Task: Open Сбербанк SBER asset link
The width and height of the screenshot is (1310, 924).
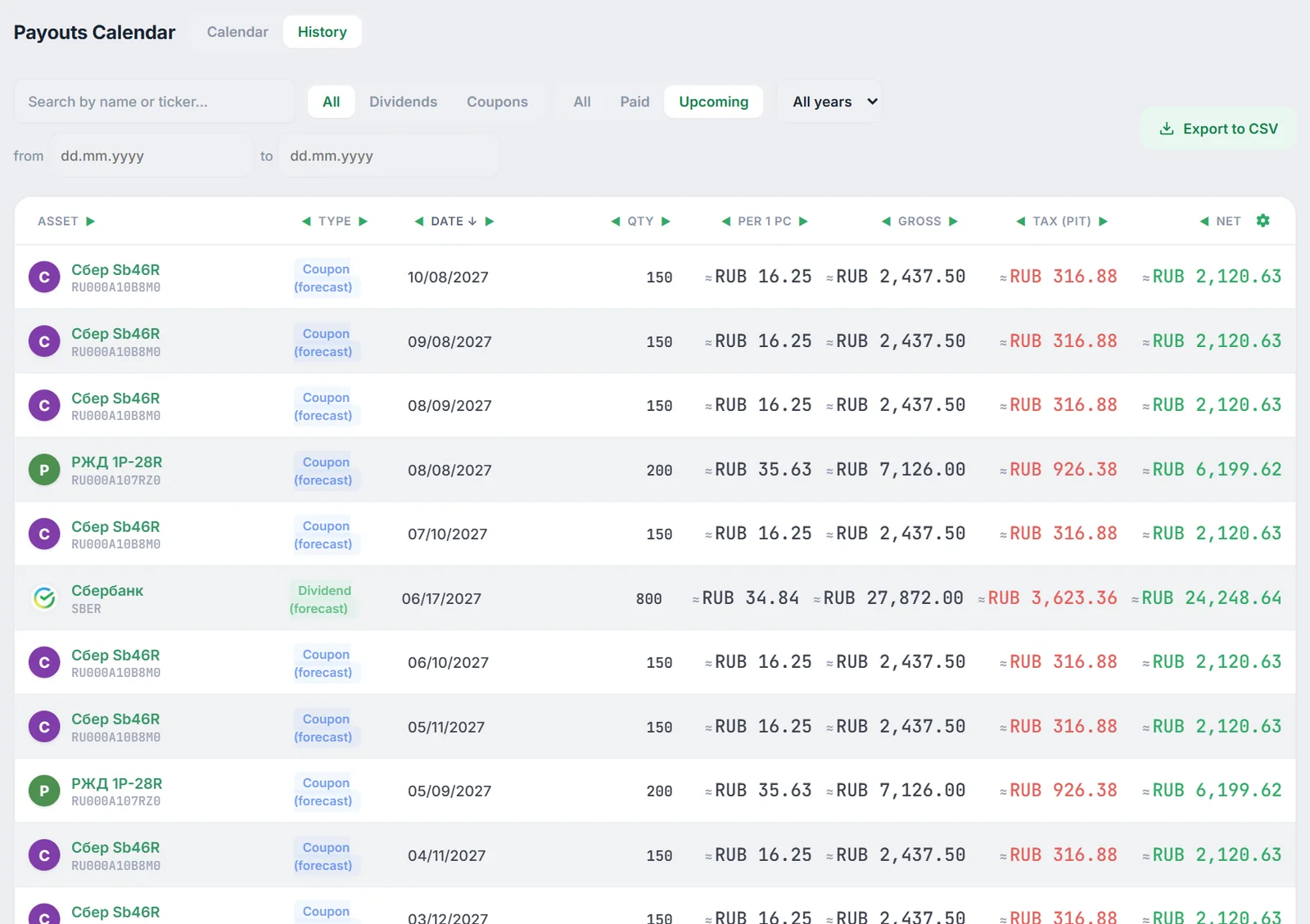Action: (107, 590)
